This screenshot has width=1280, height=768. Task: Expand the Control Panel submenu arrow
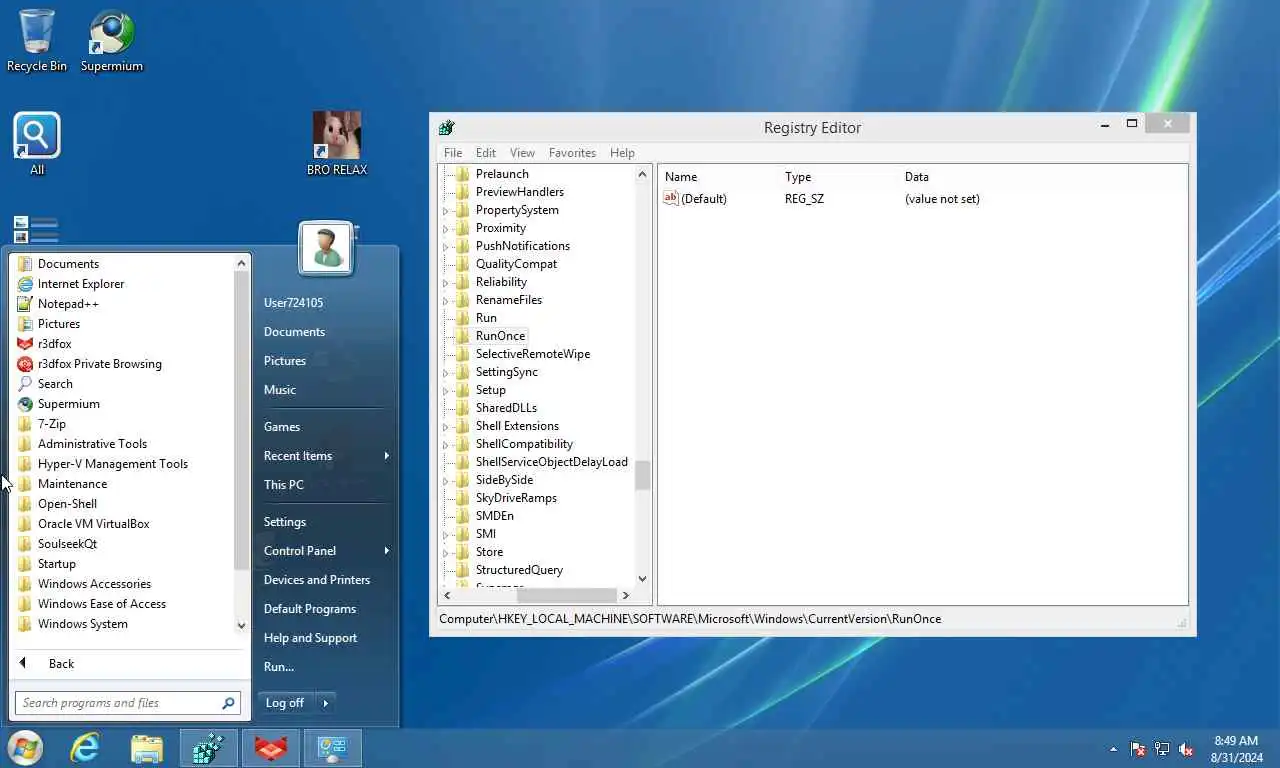tap(386, 551)
